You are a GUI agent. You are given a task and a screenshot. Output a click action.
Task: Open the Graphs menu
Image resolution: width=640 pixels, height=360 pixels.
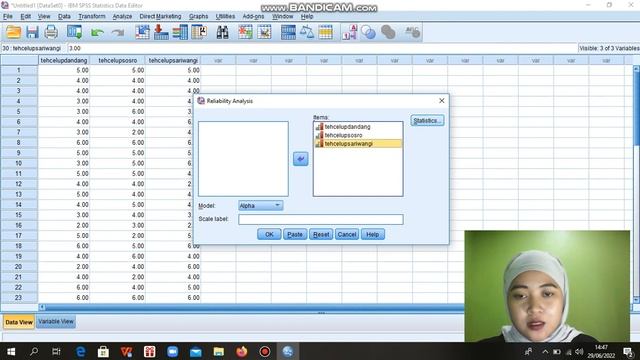(x=198, y=16)
